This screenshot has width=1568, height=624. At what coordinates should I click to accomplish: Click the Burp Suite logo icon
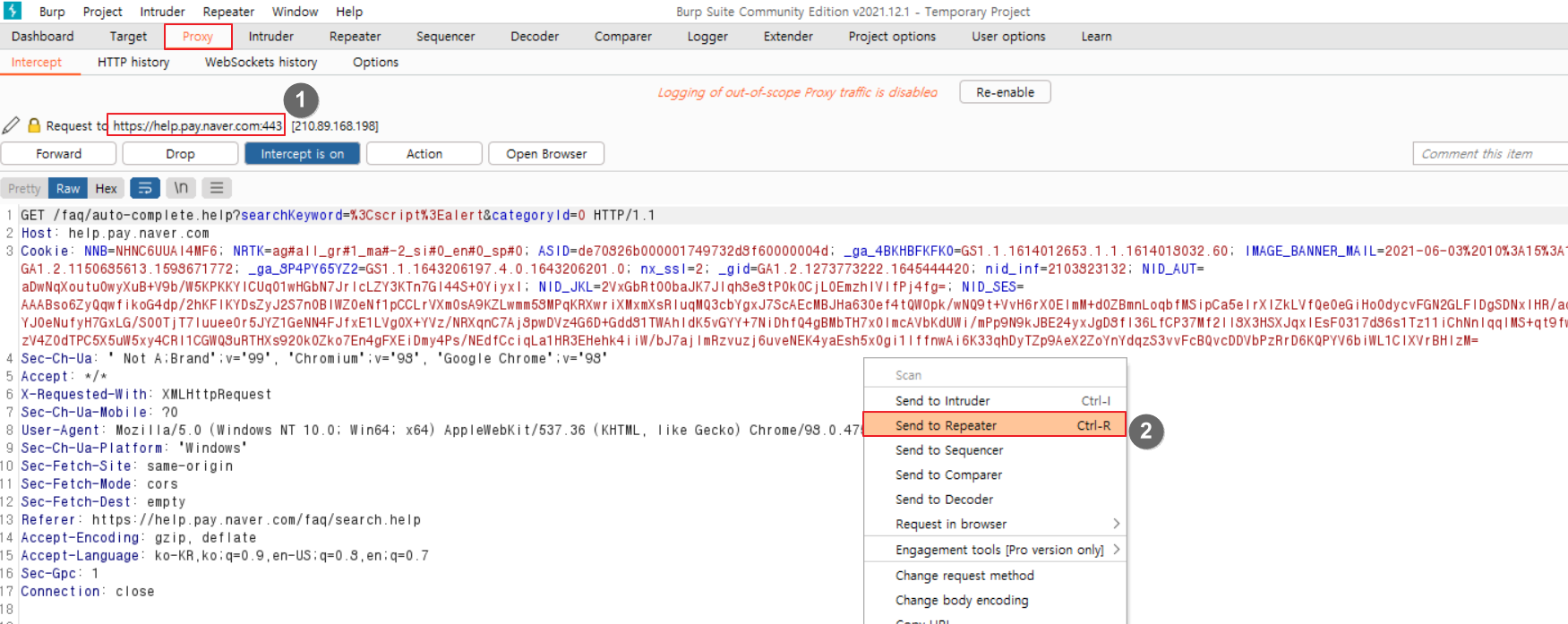(x=12, y=11)
